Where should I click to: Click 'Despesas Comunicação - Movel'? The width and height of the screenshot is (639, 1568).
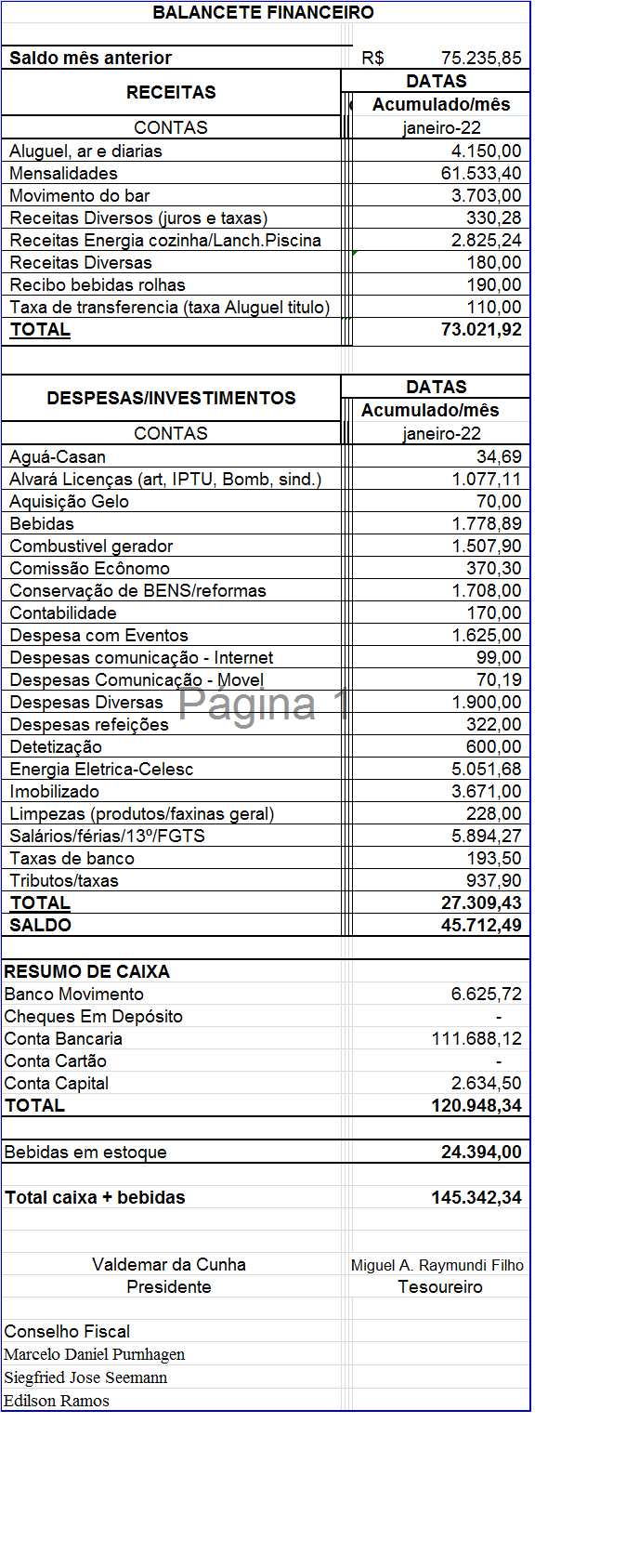pos(137,679)
